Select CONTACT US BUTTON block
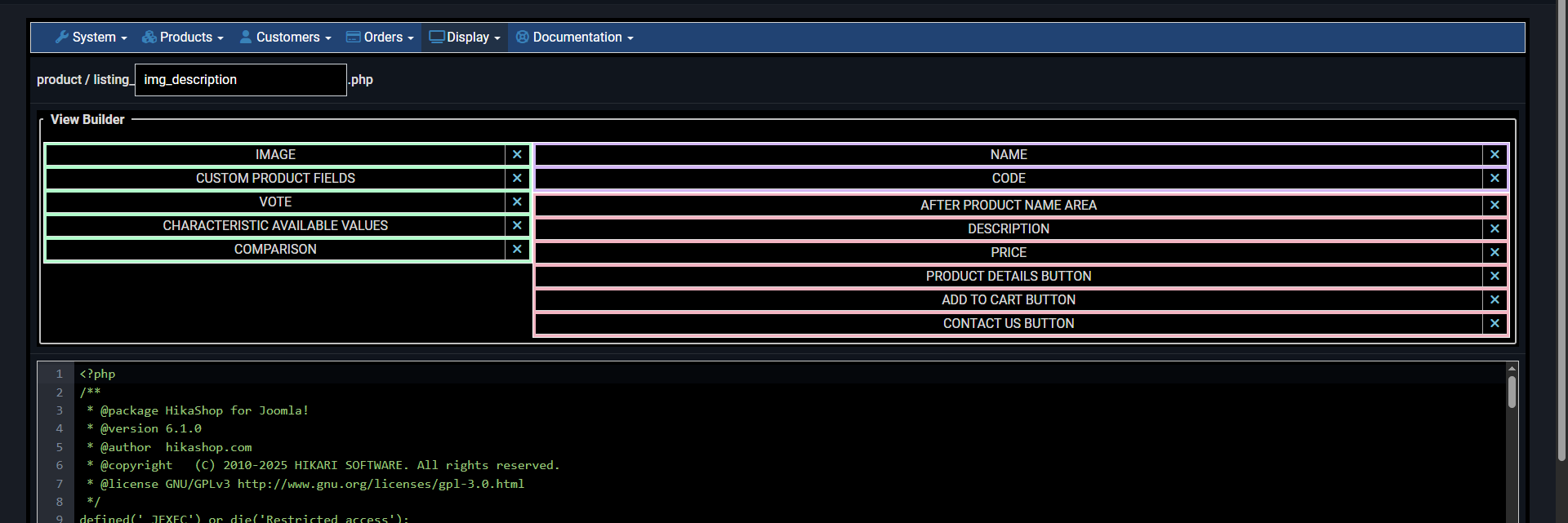The height and width of the screenshot is (523, 1568). 1009,324
